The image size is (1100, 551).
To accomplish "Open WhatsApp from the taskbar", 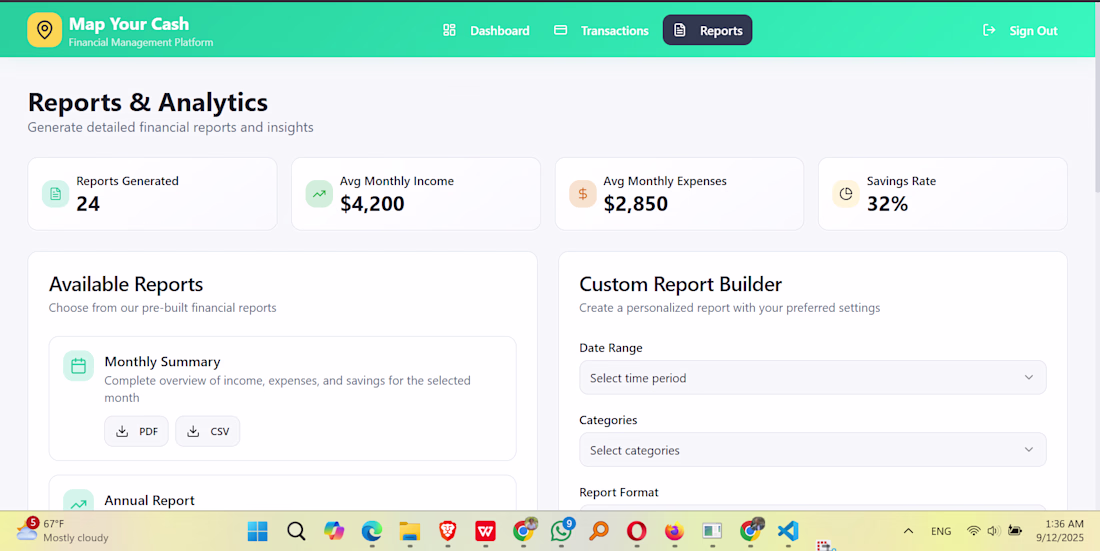I will [561, 531].
